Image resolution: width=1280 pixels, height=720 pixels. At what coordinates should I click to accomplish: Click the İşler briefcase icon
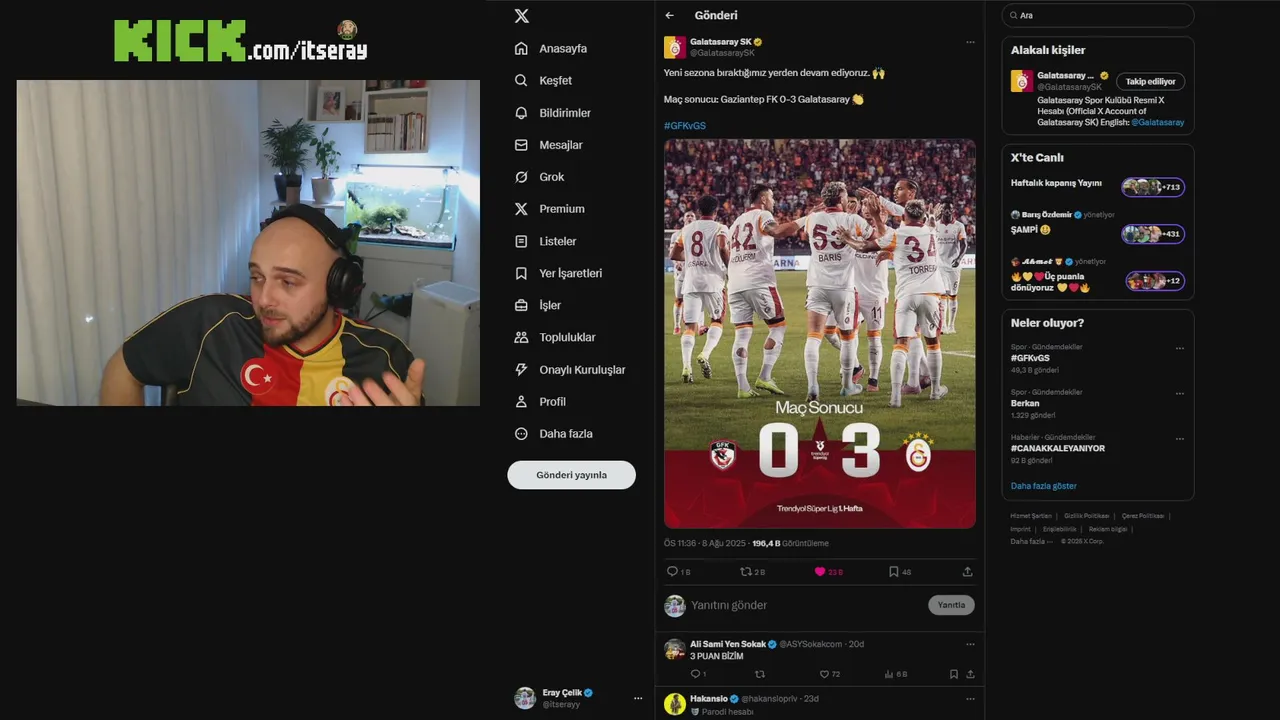pos(521,305)
